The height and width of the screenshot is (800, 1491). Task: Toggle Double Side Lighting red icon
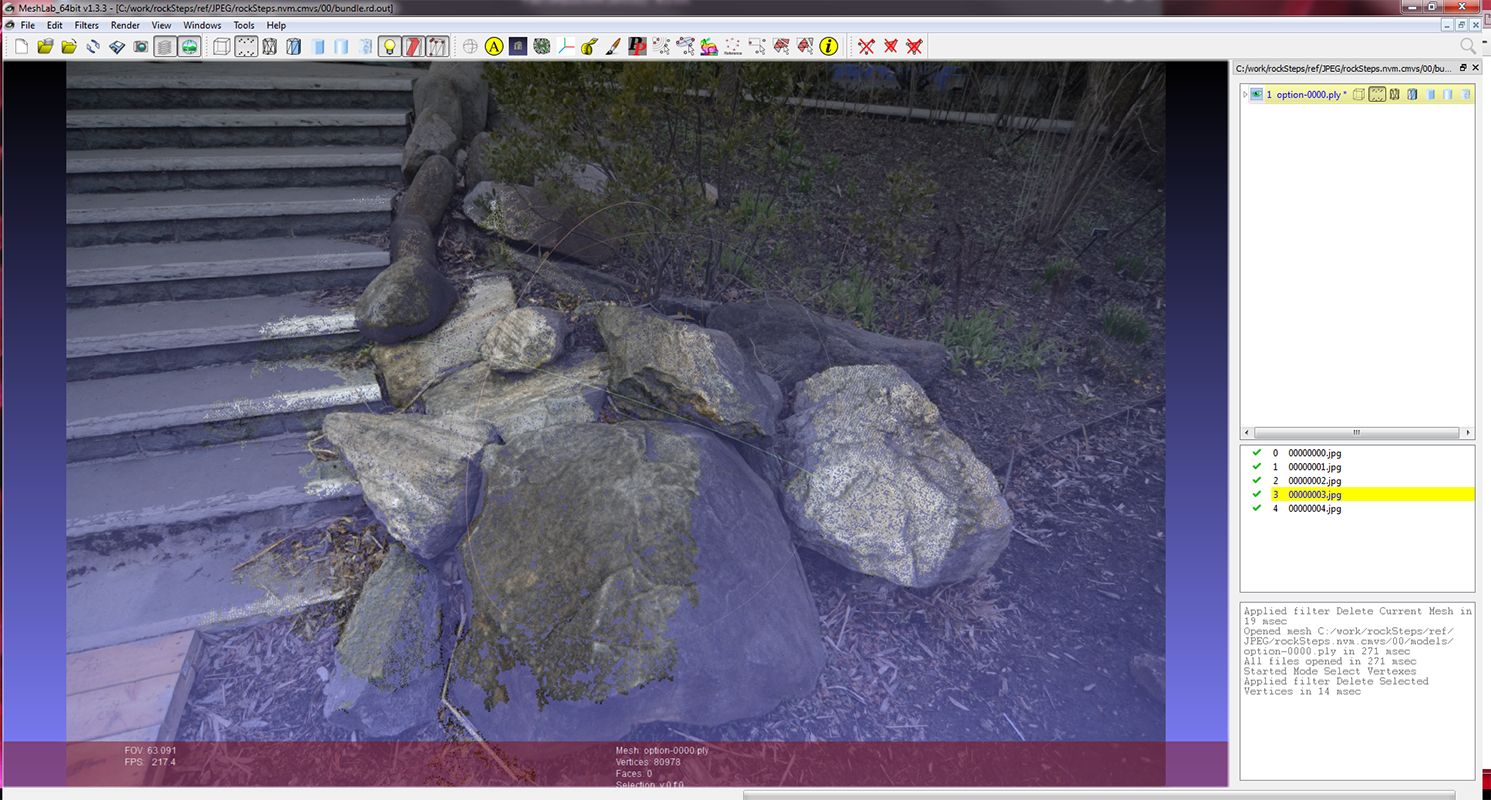(x=414, y=46)
